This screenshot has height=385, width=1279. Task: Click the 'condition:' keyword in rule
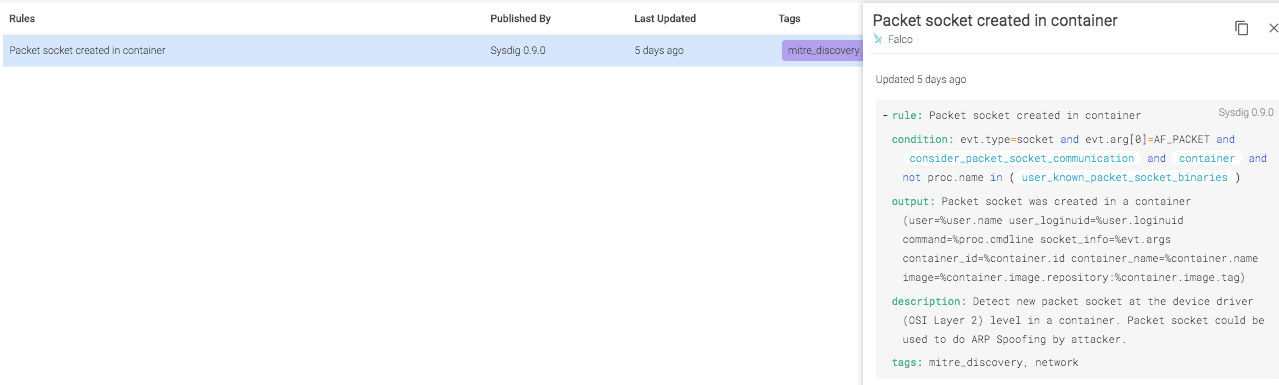922,139
